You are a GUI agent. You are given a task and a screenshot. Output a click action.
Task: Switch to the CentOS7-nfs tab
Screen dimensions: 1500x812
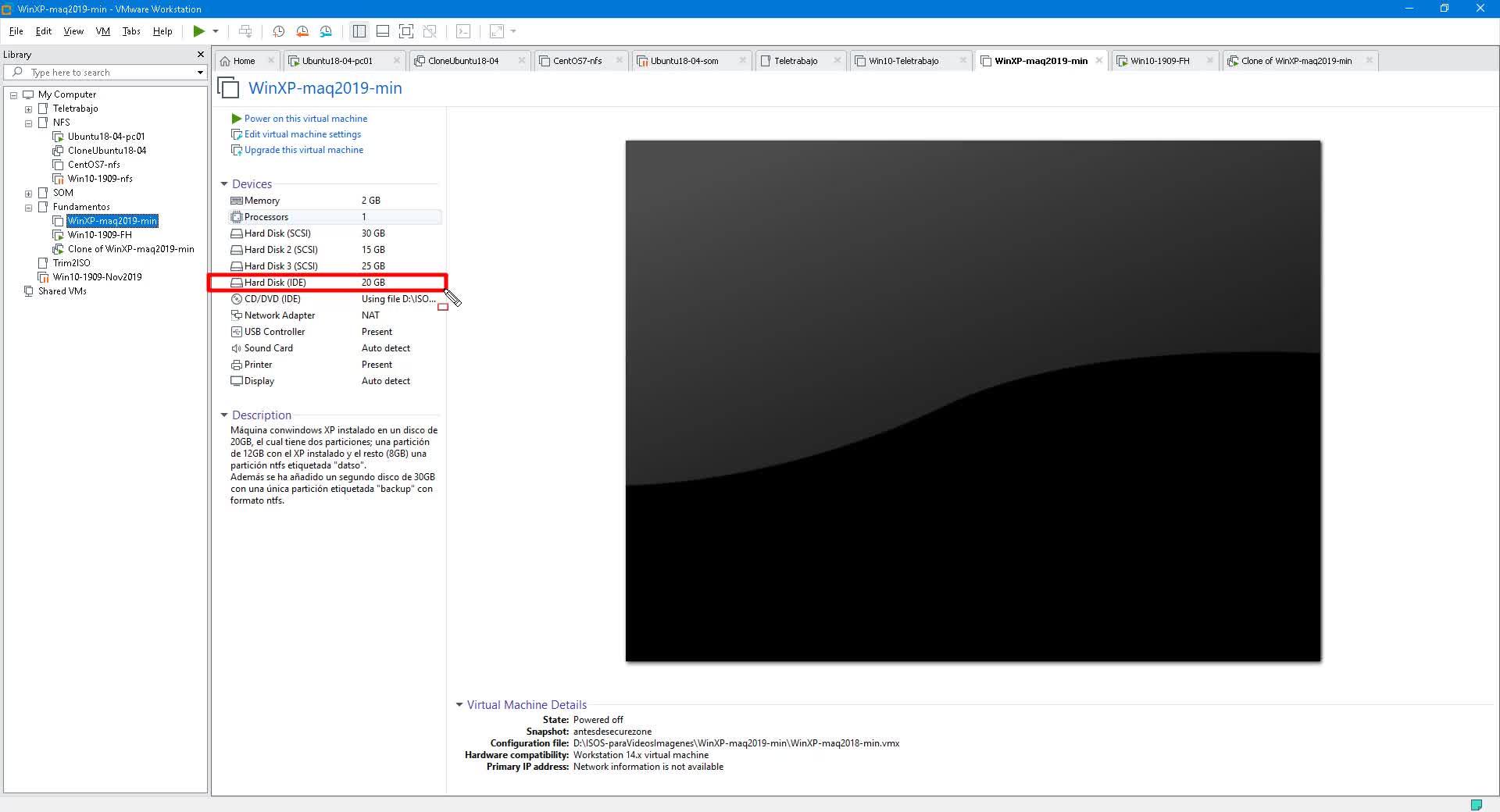577,61
